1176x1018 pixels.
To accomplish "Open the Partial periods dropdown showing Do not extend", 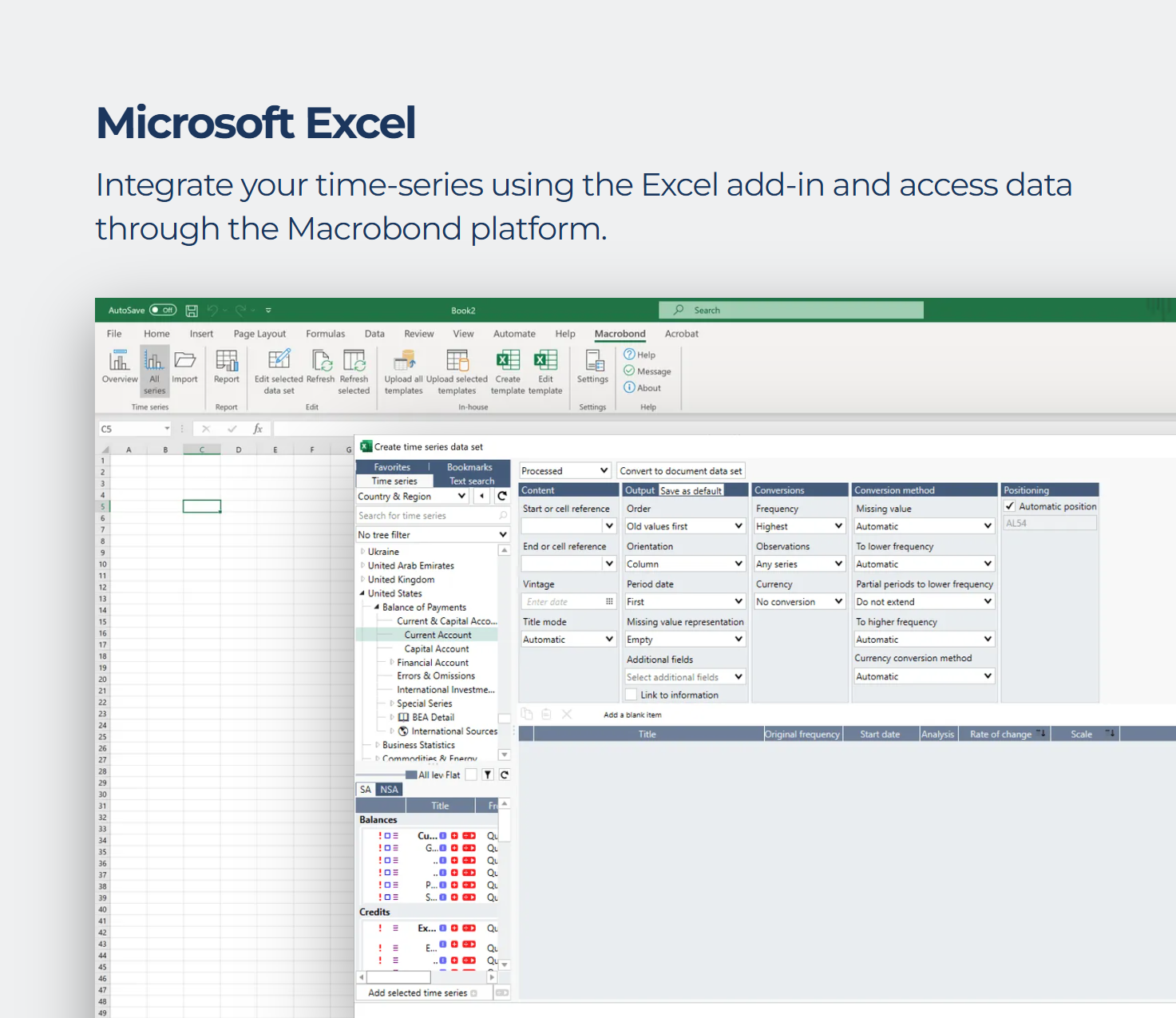I will 925,602.
